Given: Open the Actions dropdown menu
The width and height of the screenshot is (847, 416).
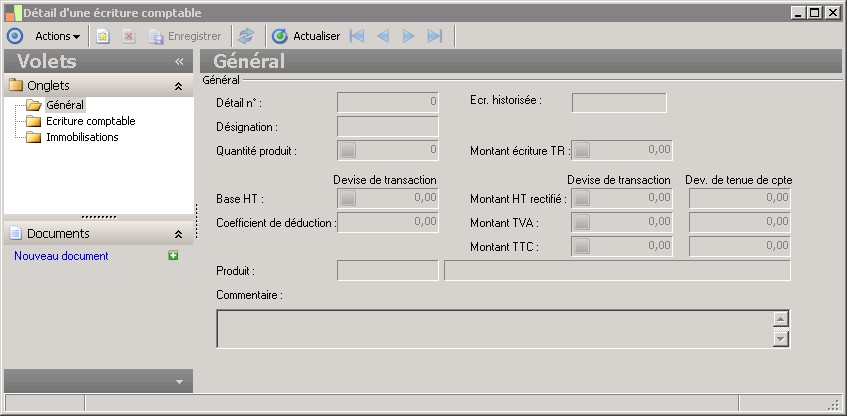Looking at the screenshot, I should click(57, 36).
